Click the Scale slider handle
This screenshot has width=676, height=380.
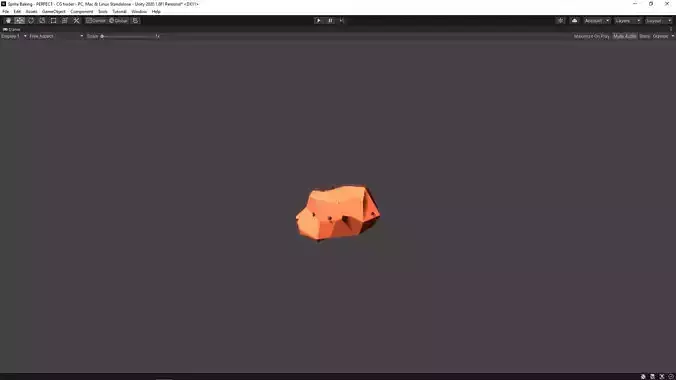102,36
